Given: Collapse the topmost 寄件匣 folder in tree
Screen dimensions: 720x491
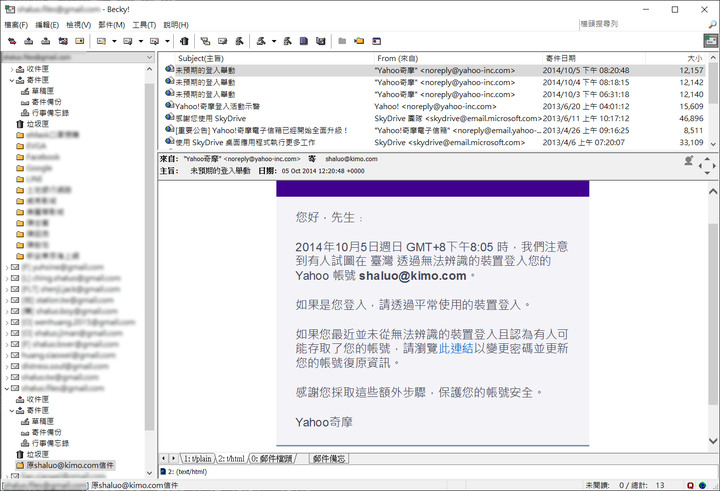Looking at the screenshot, I should point(12,80).
